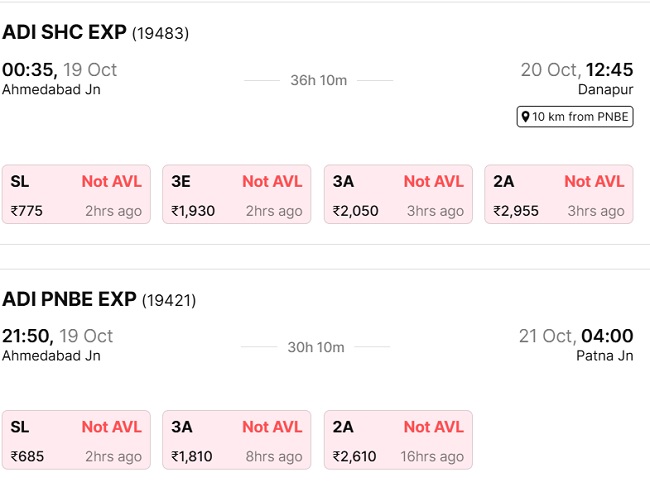The width and height of the screenshot is (650, 482).
Task: Show route for the 30h 10m journey
Action: (x=316, y=347)
